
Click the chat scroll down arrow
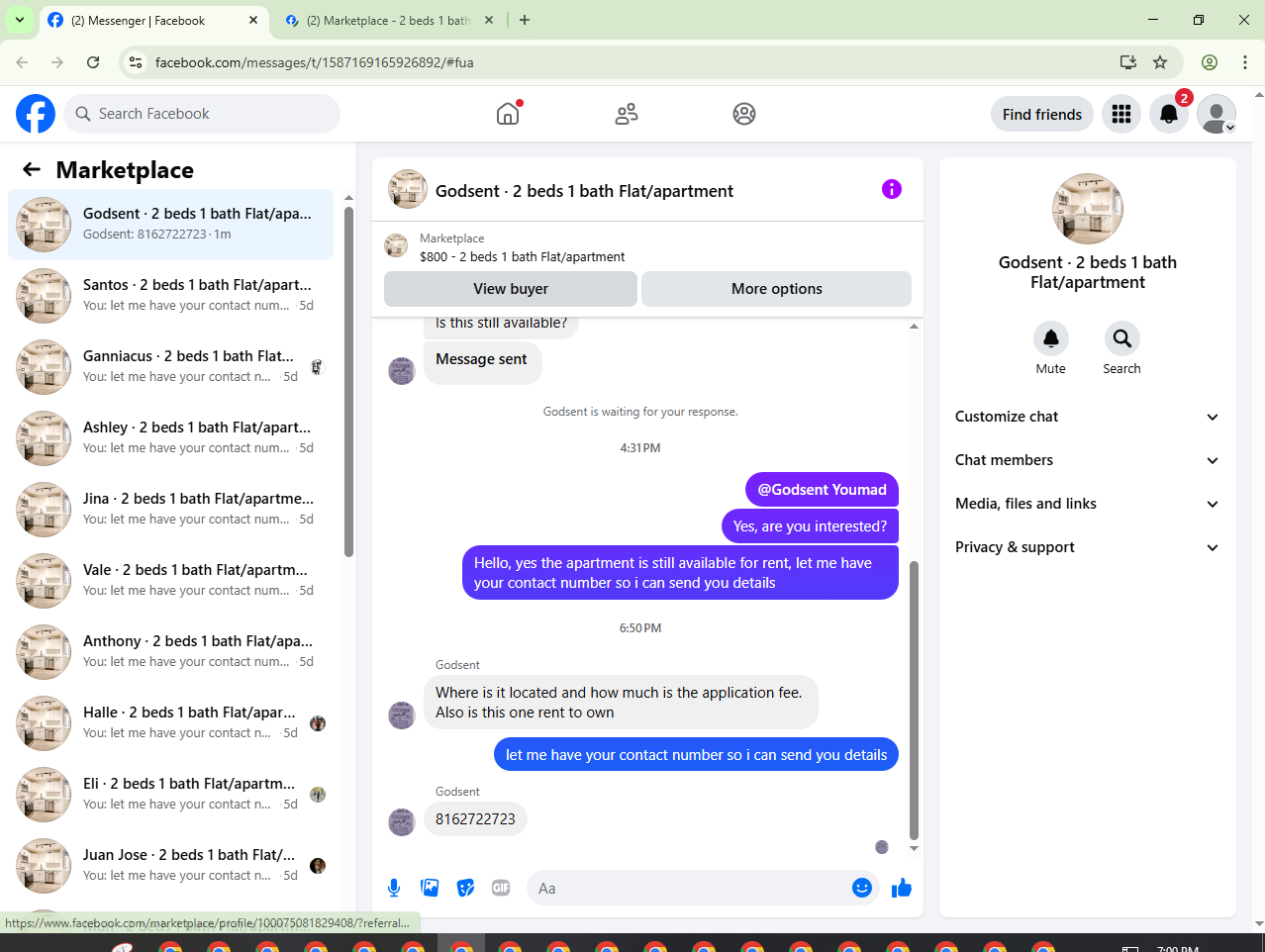pyautogui.click(x=914, y=848)
